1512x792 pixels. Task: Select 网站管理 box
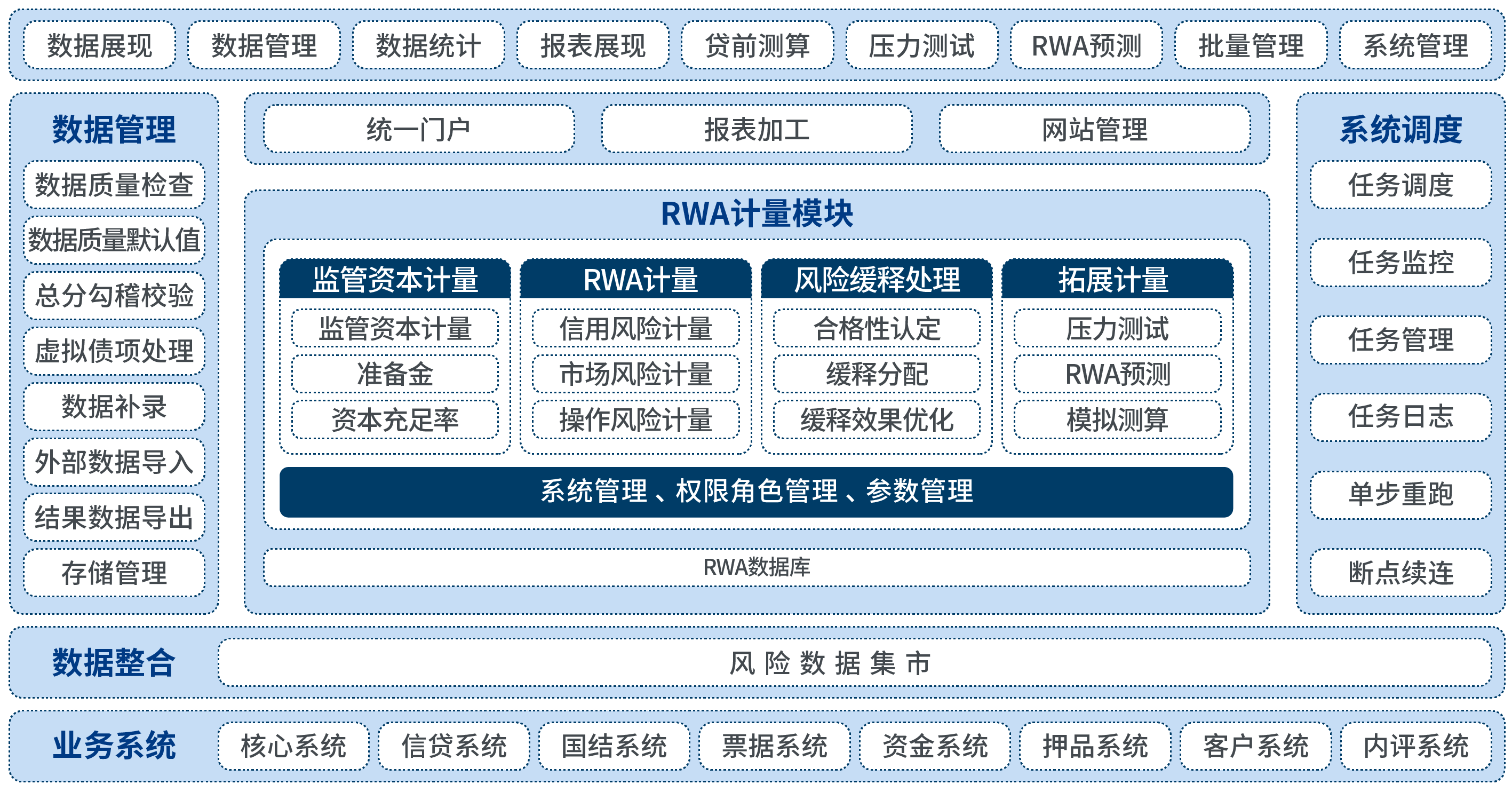pos(1094,129)
